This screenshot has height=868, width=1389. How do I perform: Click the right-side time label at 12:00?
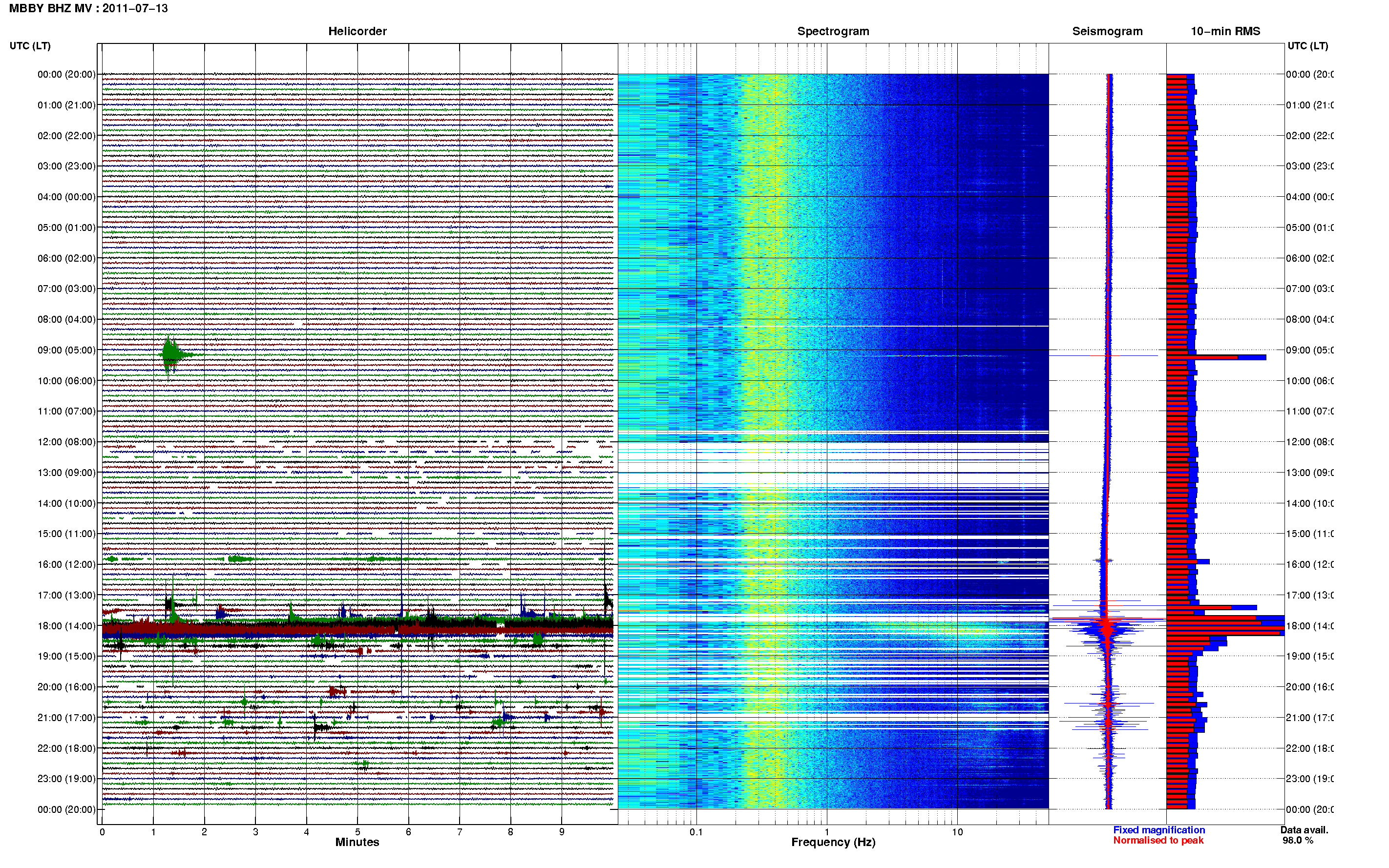[x=1309, y=442]
